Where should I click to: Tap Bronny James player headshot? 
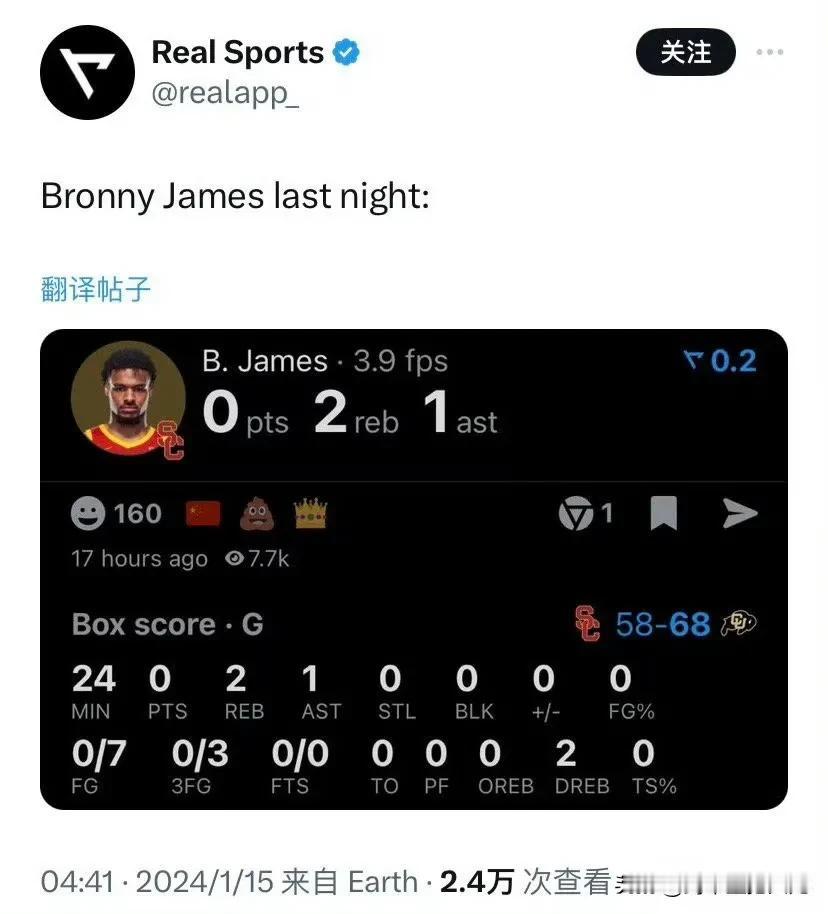[x=128, y=399]
